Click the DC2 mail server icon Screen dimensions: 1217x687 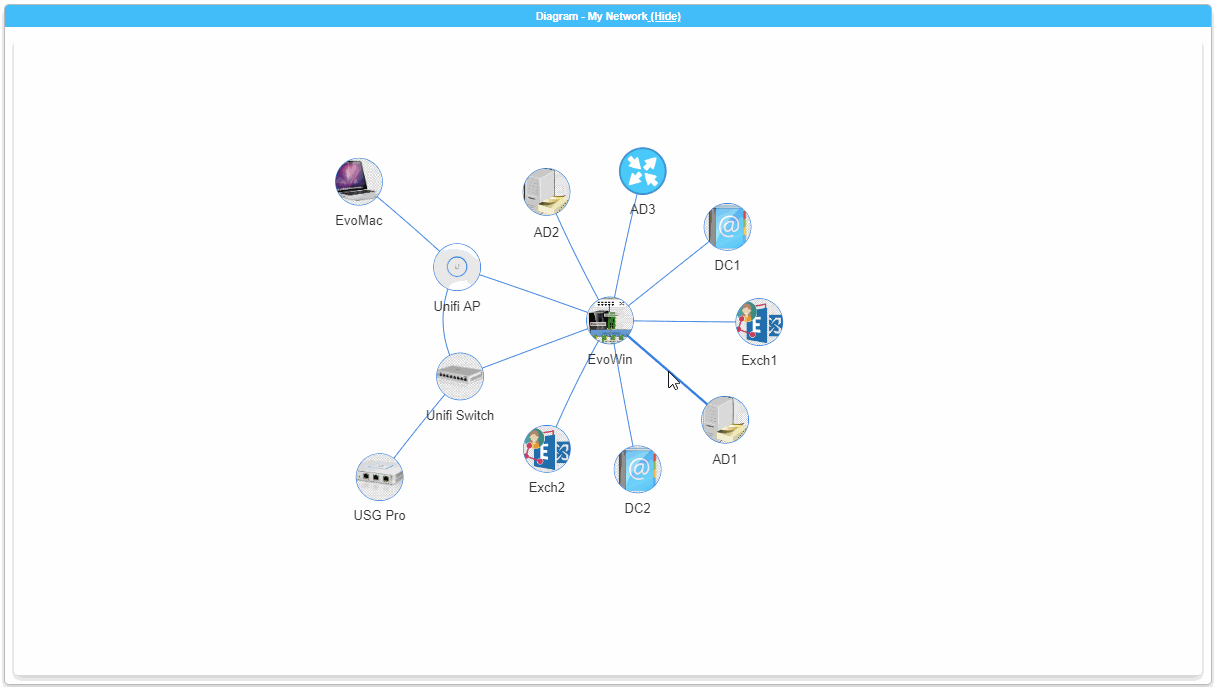click(637, 468)
